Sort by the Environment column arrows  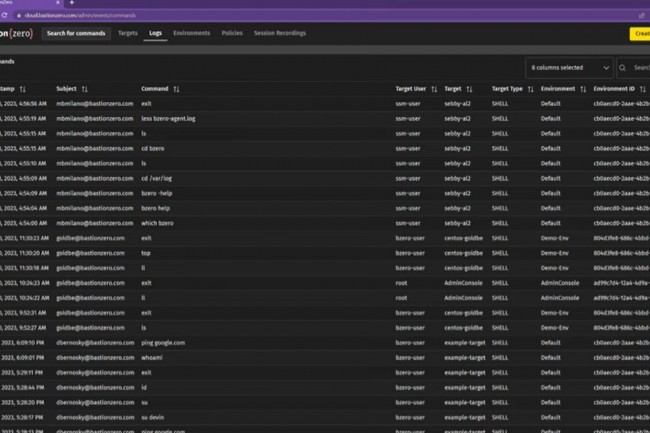click(583, 89)
